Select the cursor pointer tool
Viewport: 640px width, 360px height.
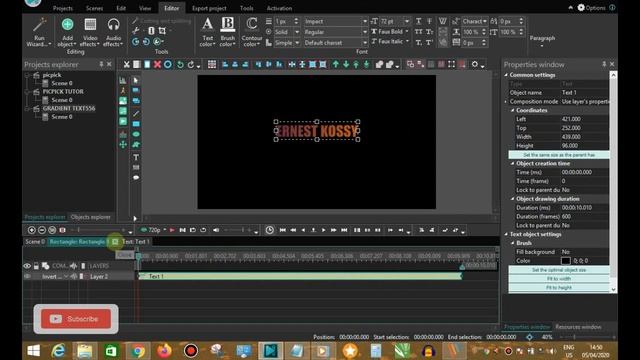[x=136, y=80]
